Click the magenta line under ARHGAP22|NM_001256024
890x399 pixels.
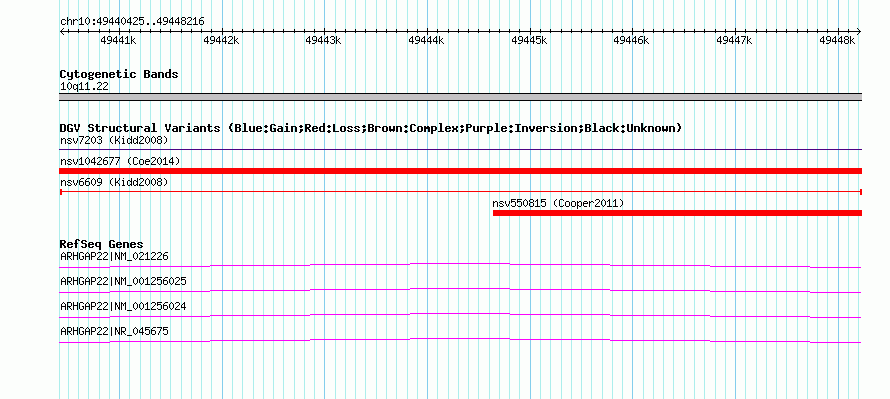(460, 315)
